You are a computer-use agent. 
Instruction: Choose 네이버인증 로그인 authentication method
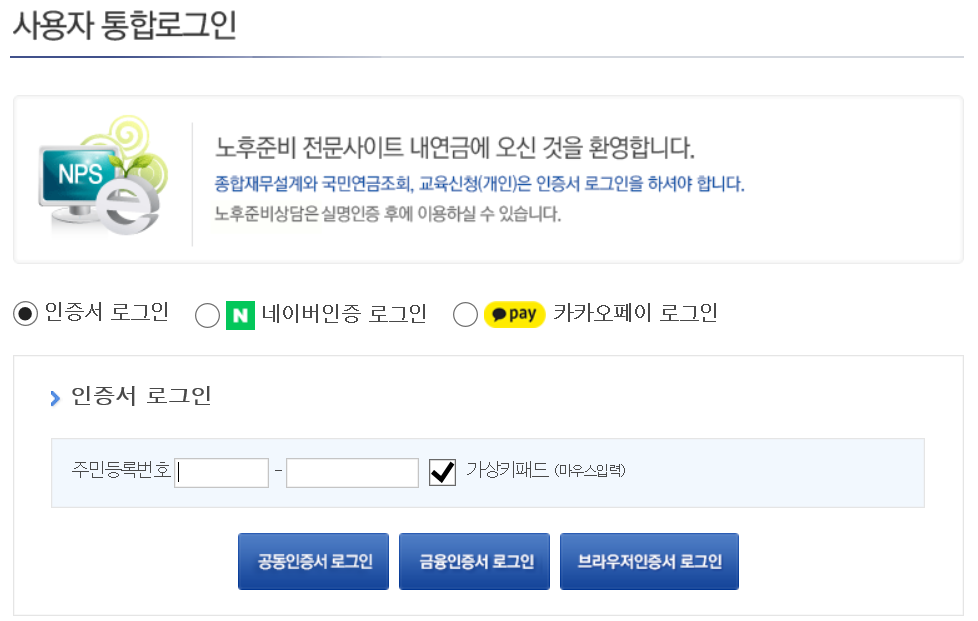tap(207, 314)
